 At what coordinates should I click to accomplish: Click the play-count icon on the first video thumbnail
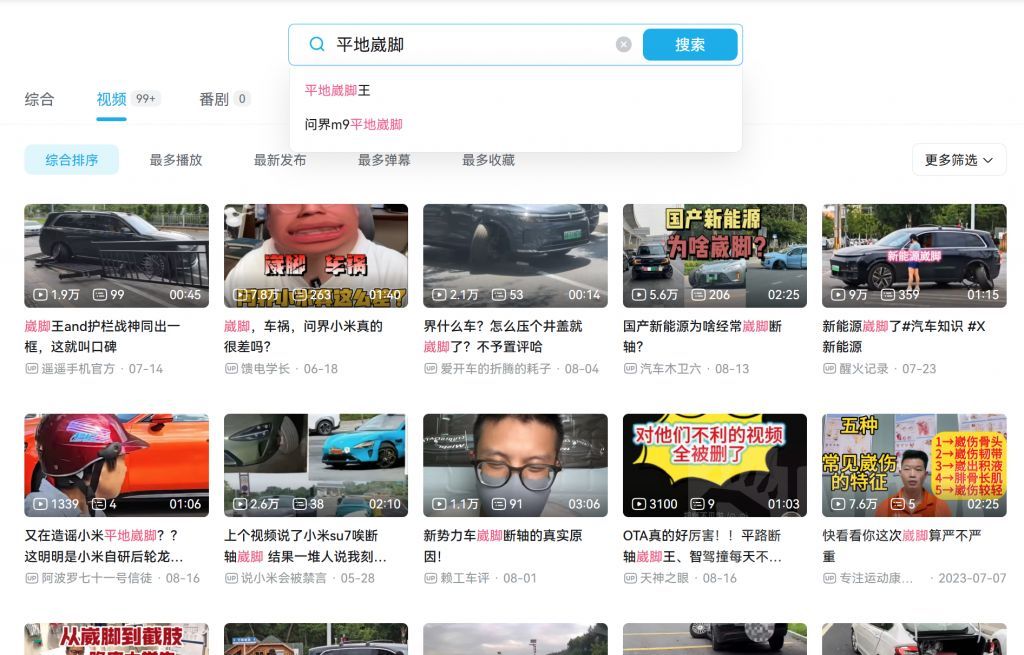(42, 295)
